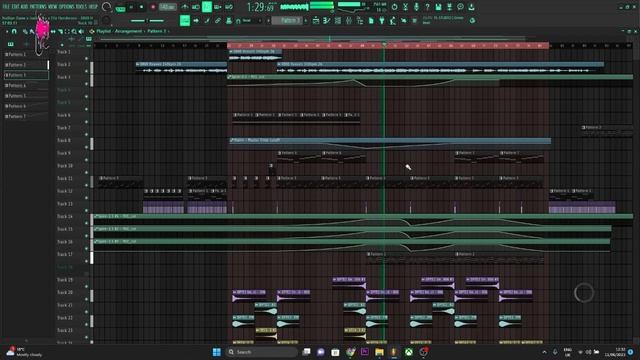Click the pause/play transport button
The height and width of the screenshot is (360, 640).
pos(131,7)
